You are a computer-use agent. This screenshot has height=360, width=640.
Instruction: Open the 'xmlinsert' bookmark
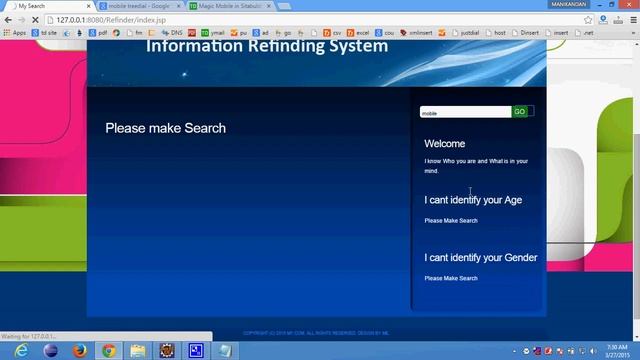click(416, 33)
